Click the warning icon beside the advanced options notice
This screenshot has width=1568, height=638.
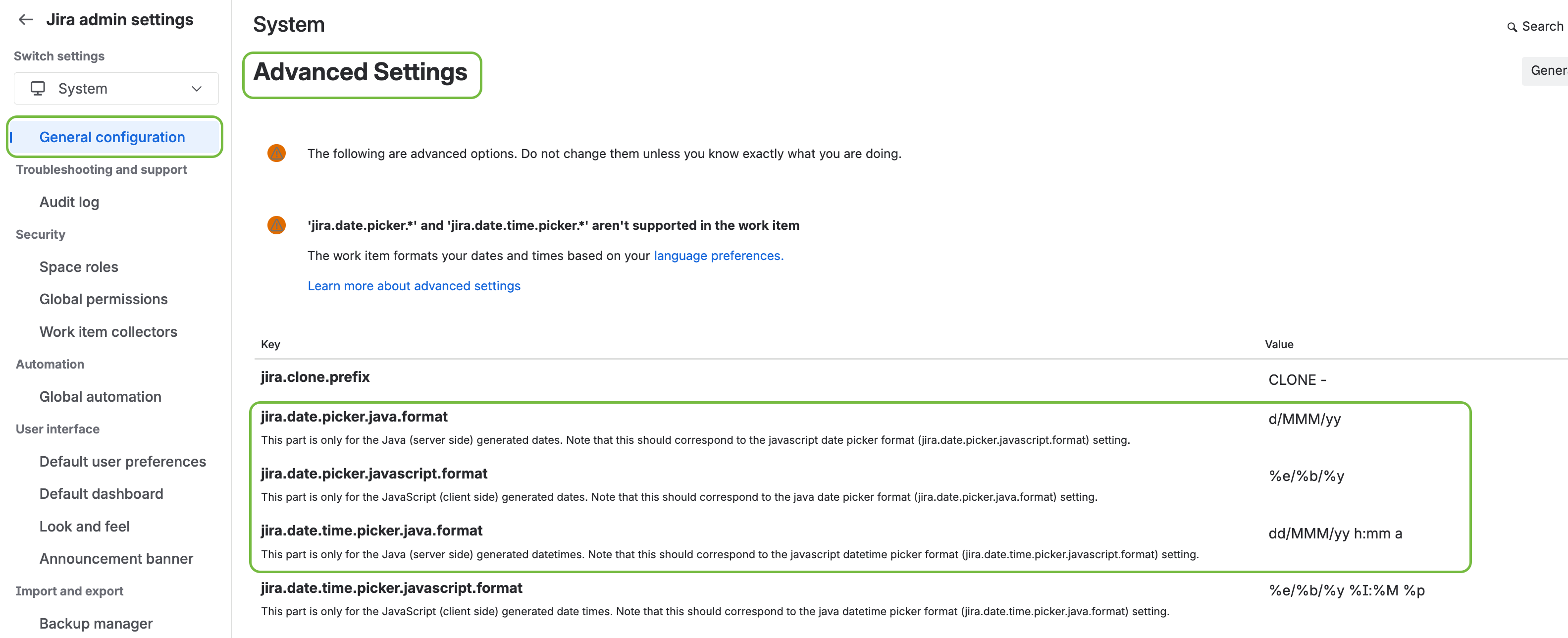(x=276, y=153)
